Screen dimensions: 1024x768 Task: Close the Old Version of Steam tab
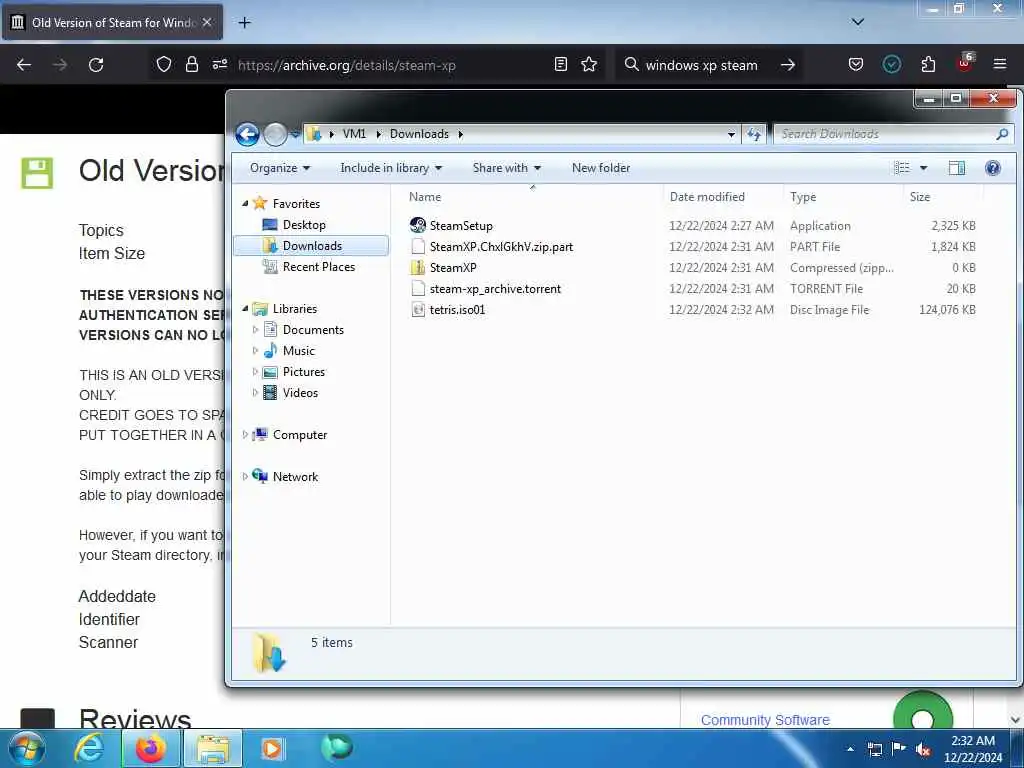click(207, 22)
